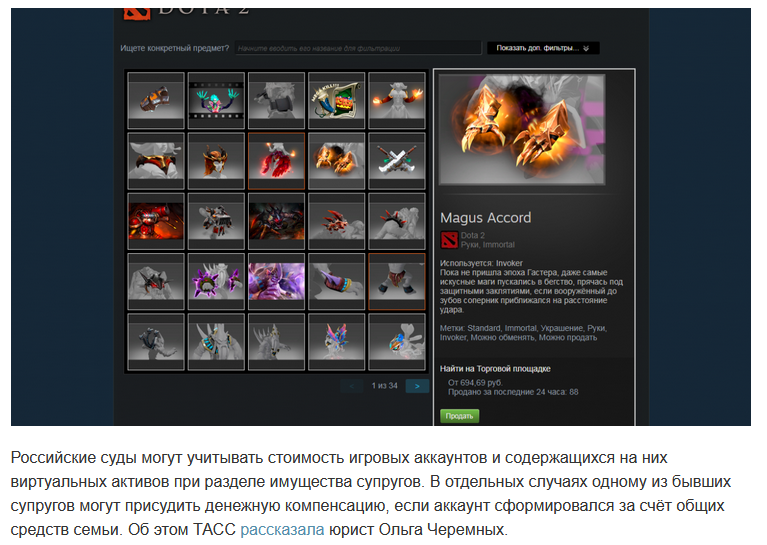Screen dimensions: 767x545
Task: Select the dark mask with red eyes item
Action: tap(156, 281)
